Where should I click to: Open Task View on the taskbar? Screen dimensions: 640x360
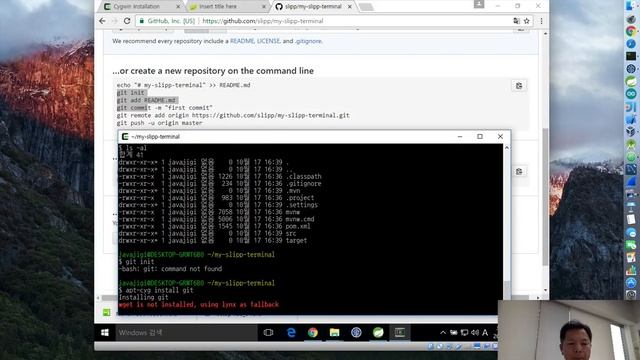(268, 333)
